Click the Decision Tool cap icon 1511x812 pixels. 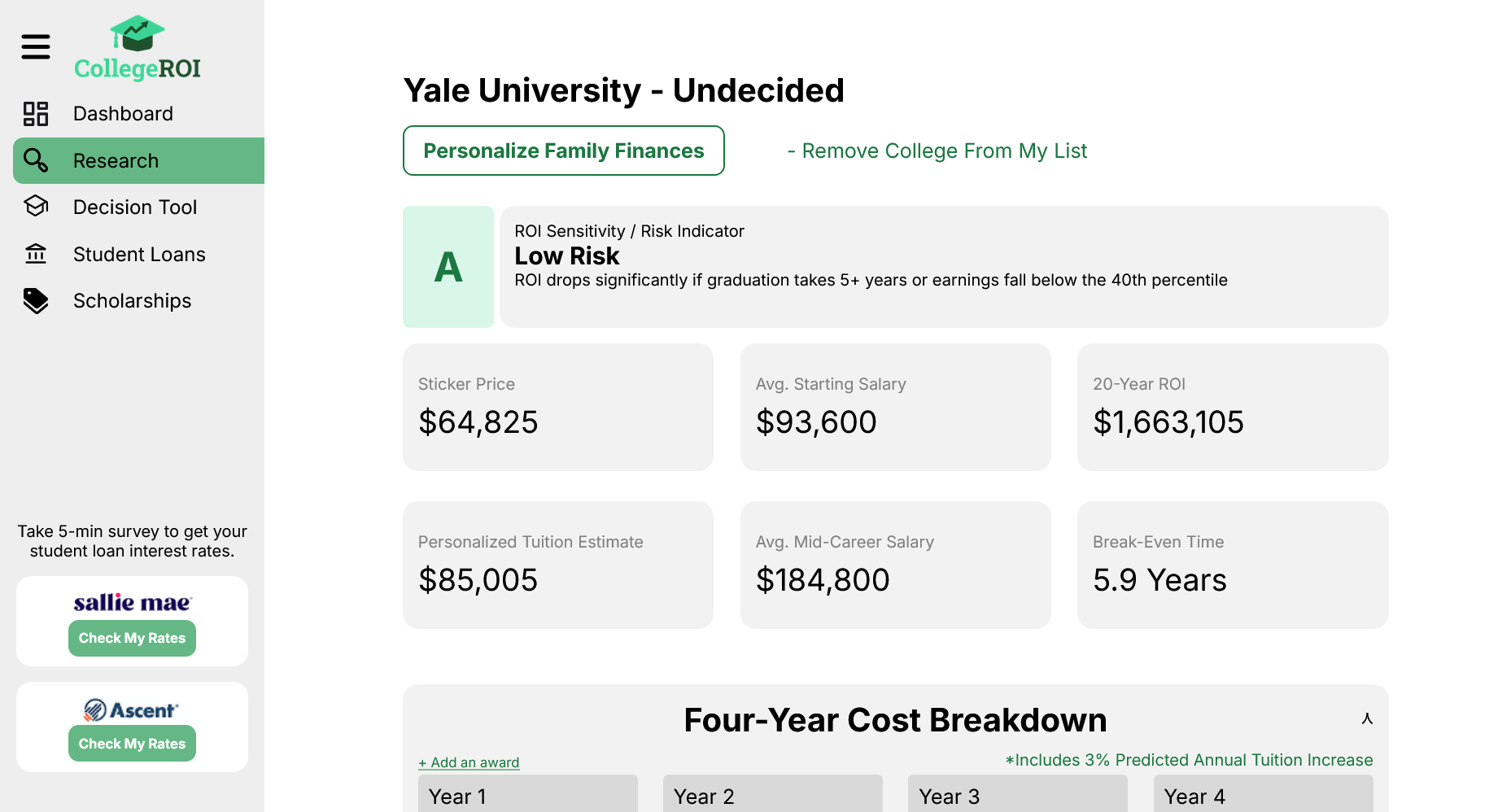pos(36,207)
